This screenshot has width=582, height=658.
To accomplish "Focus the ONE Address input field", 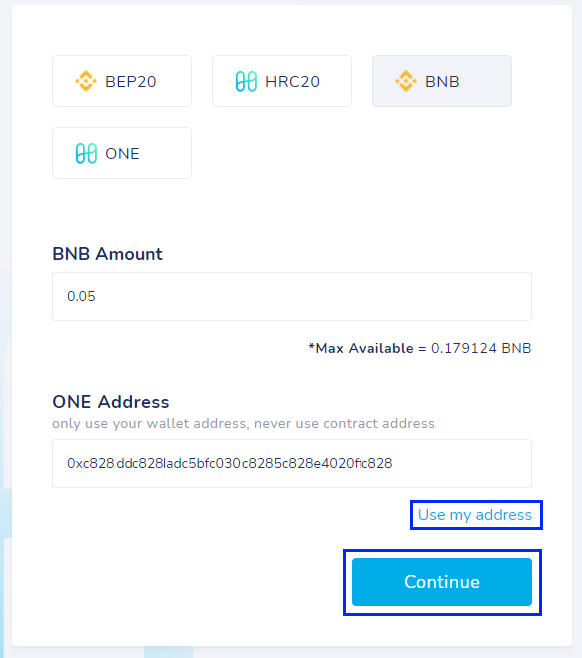I will coord(292,463).
